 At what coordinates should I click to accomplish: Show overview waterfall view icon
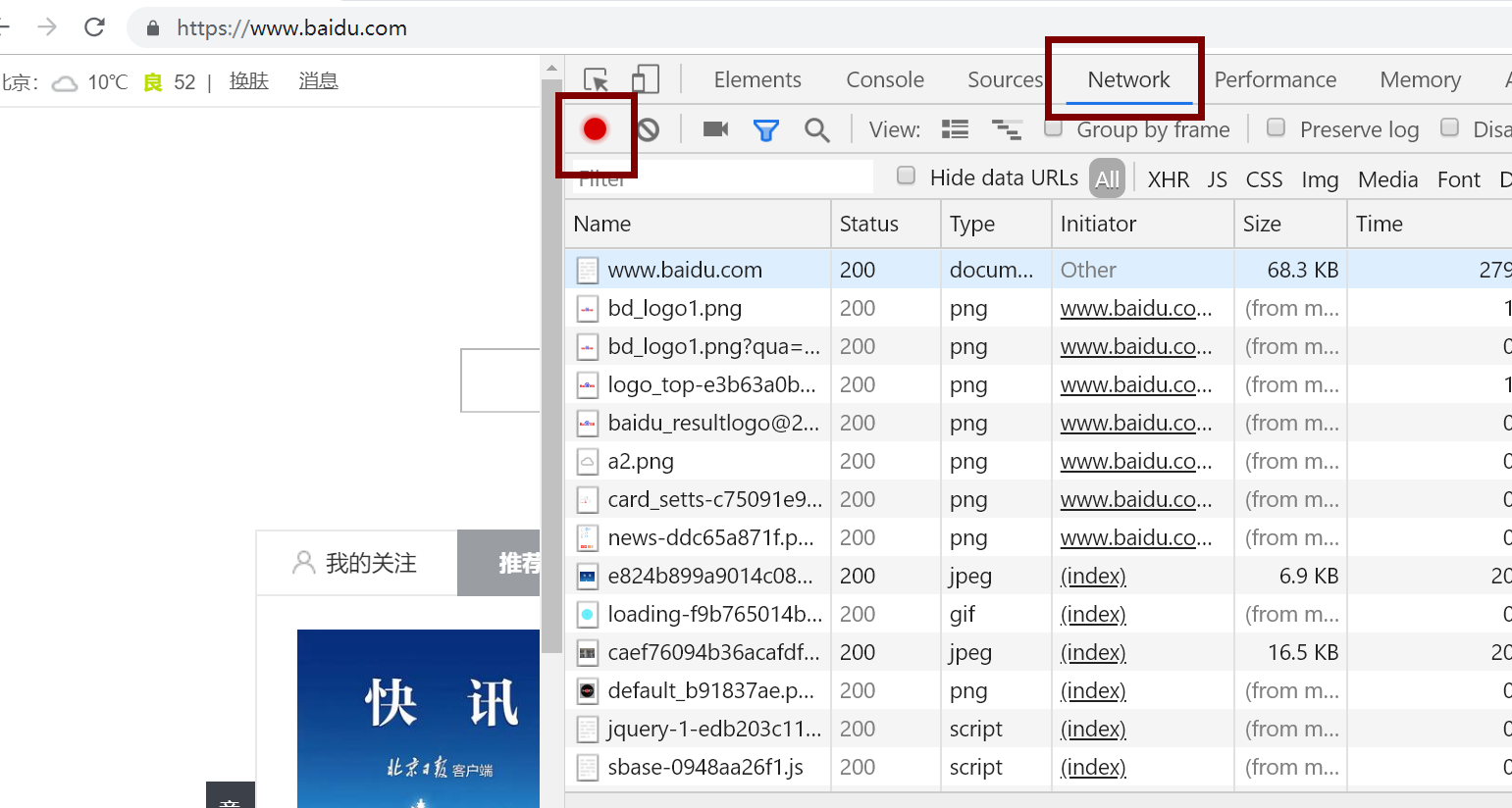coord(1007,129)
